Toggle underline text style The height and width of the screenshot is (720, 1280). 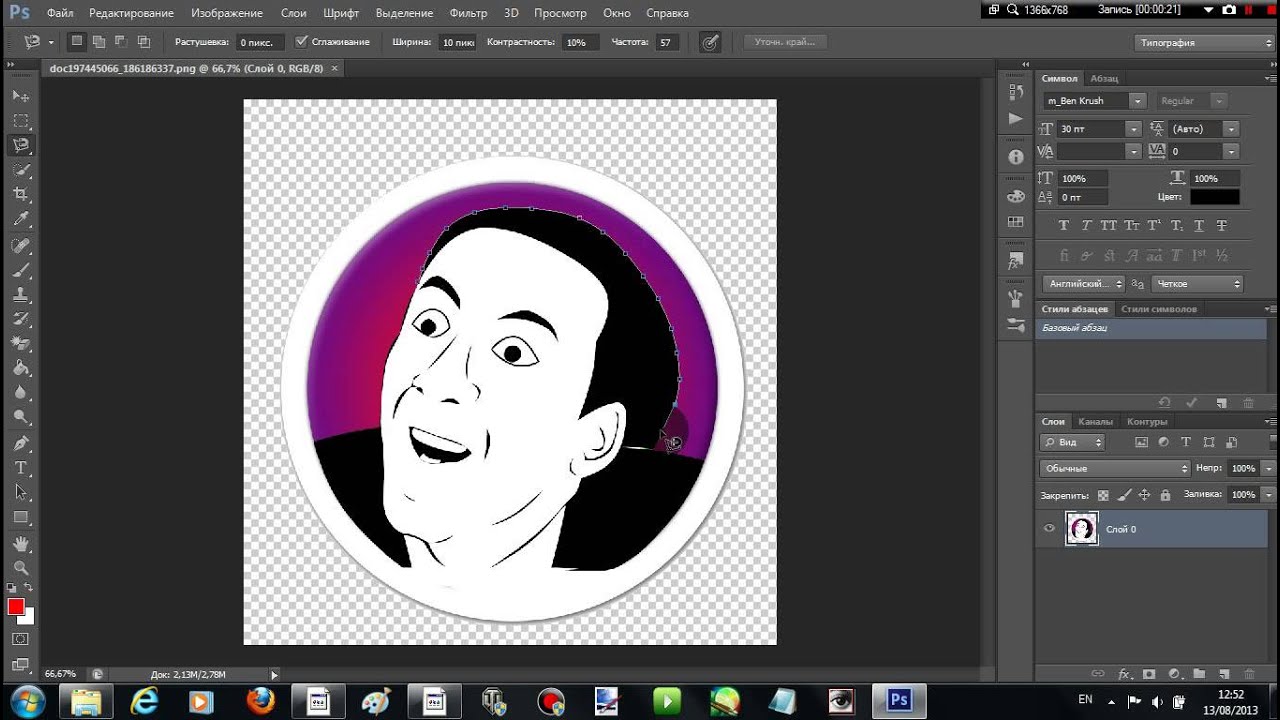click(x=1199, y=225)
